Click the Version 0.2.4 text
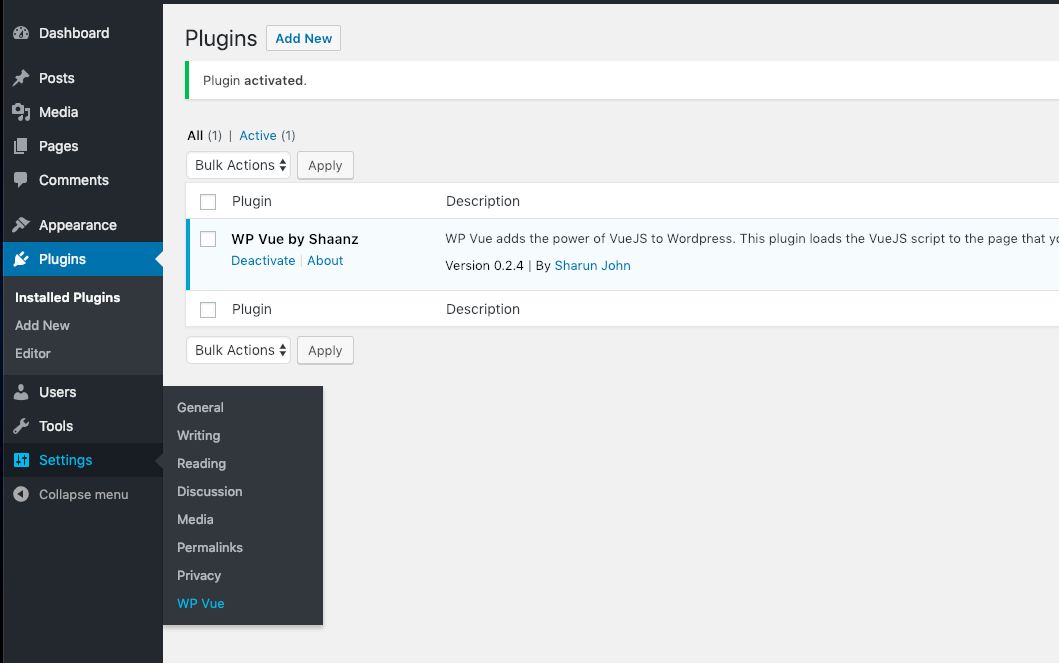 (484, 266)
